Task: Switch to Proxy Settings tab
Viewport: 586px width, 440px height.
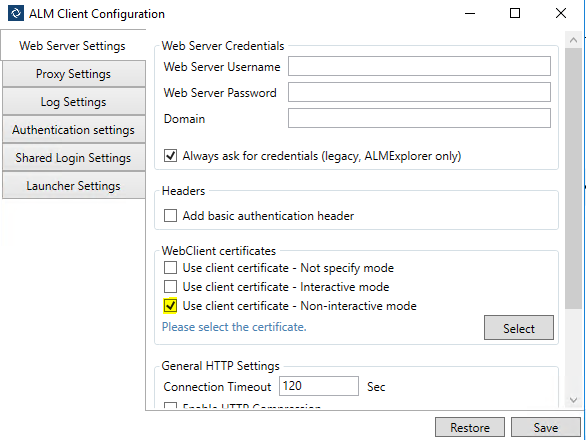Action: (74, 74)
